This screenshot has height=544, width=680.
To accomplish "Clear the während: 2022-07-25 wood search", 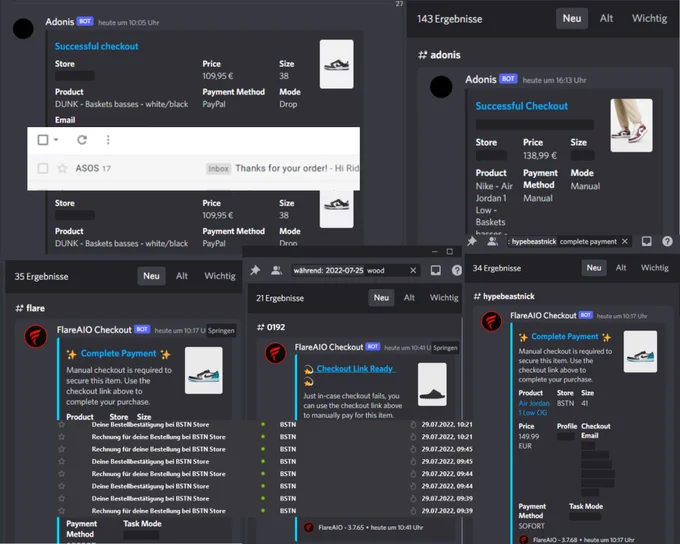I will pos(413,270).
